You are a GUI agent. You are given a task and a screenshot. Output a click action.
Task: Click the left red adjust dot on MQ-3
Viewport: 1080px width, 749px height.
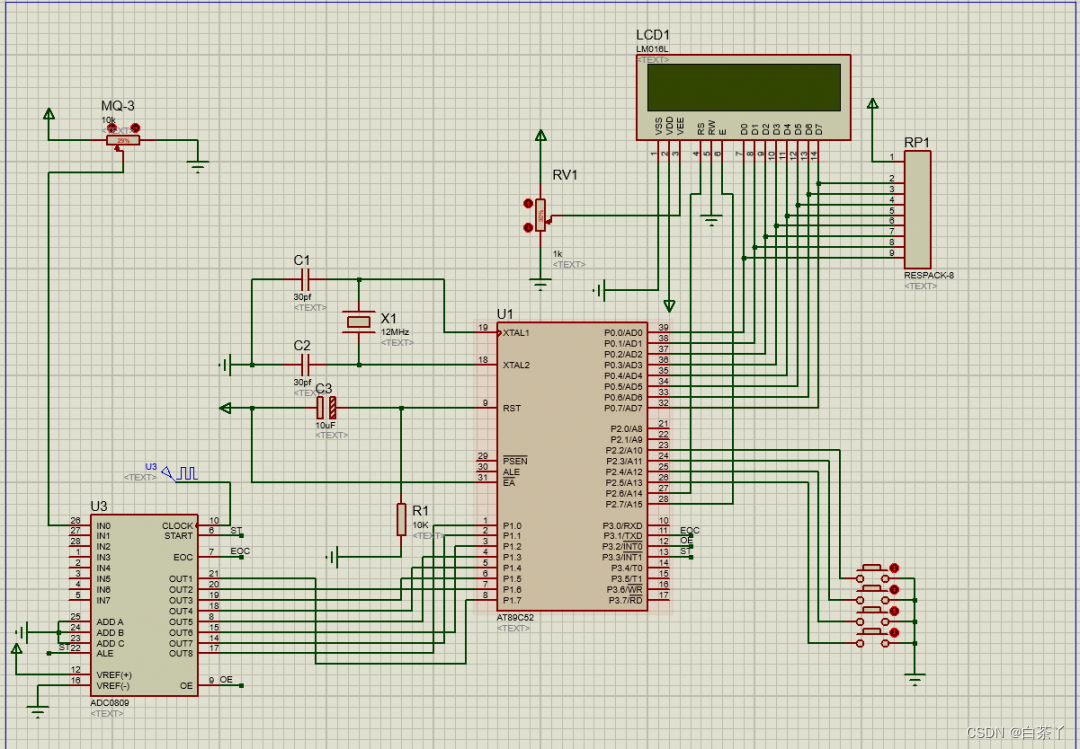(112, 127)
